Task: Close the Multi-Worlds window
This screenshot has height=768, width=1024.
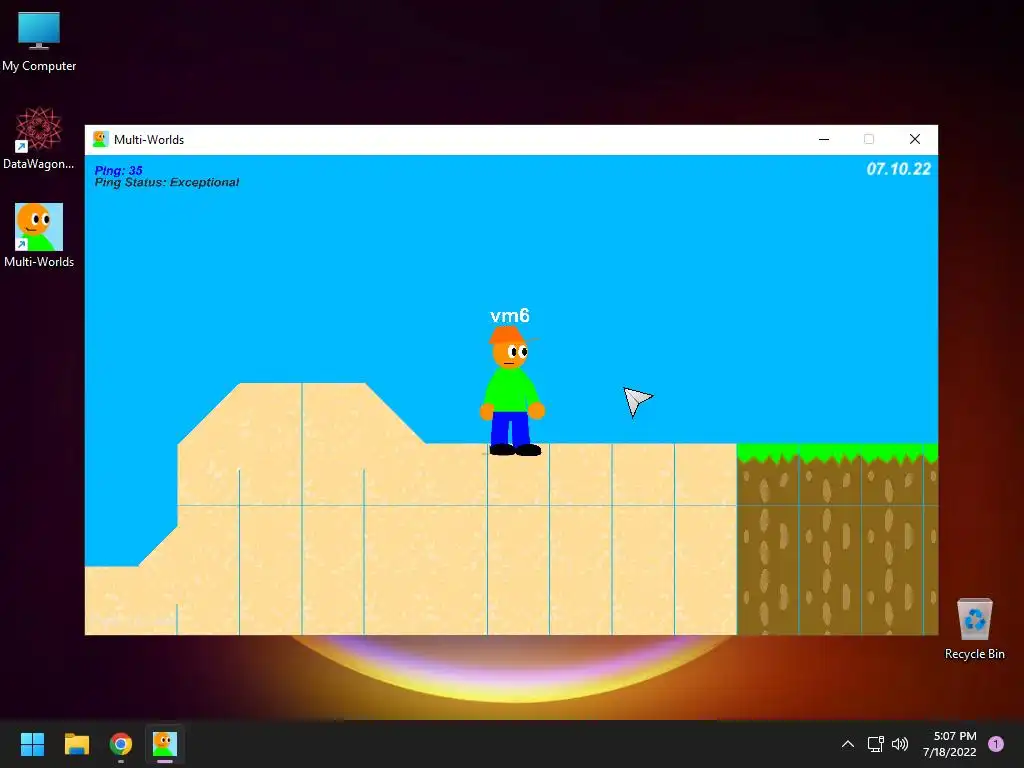Action: pyautogui.click(x=915, y=139)
